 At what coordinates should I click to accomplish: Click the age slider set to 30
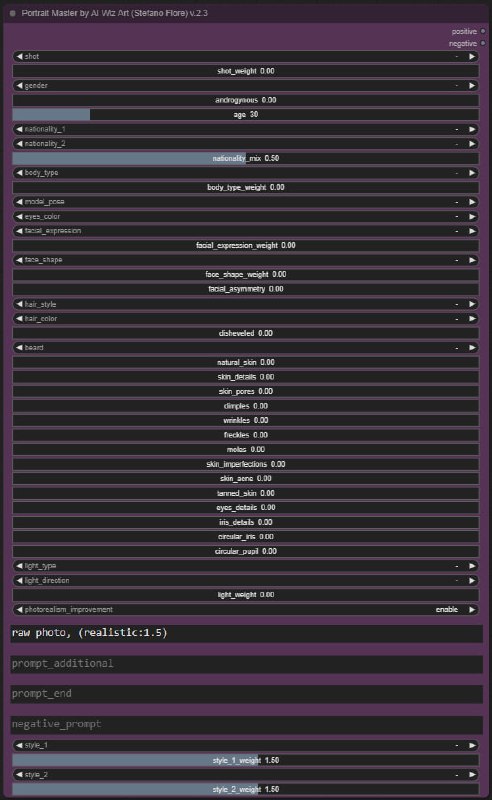(245, 114)
